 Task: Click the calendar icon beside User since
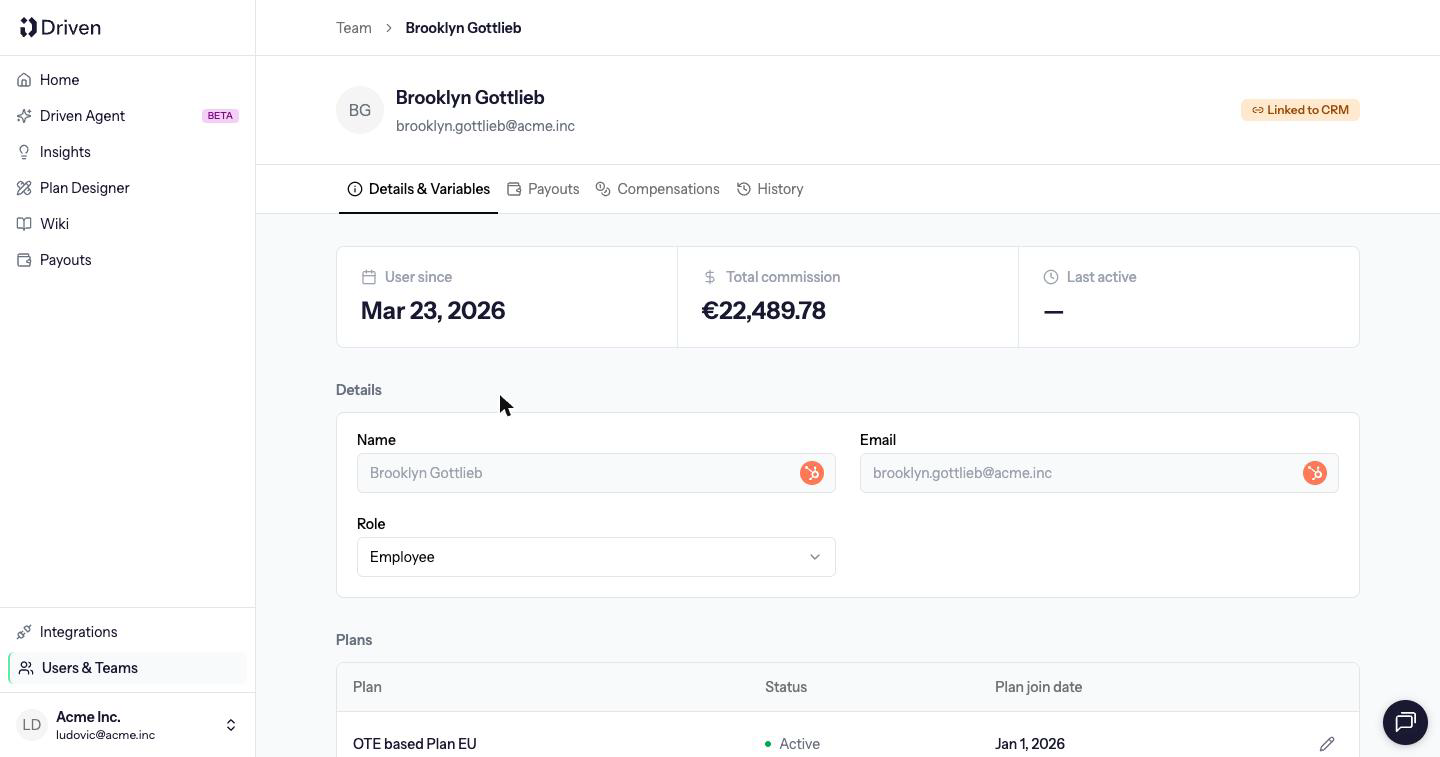click(x=369, y=277)
